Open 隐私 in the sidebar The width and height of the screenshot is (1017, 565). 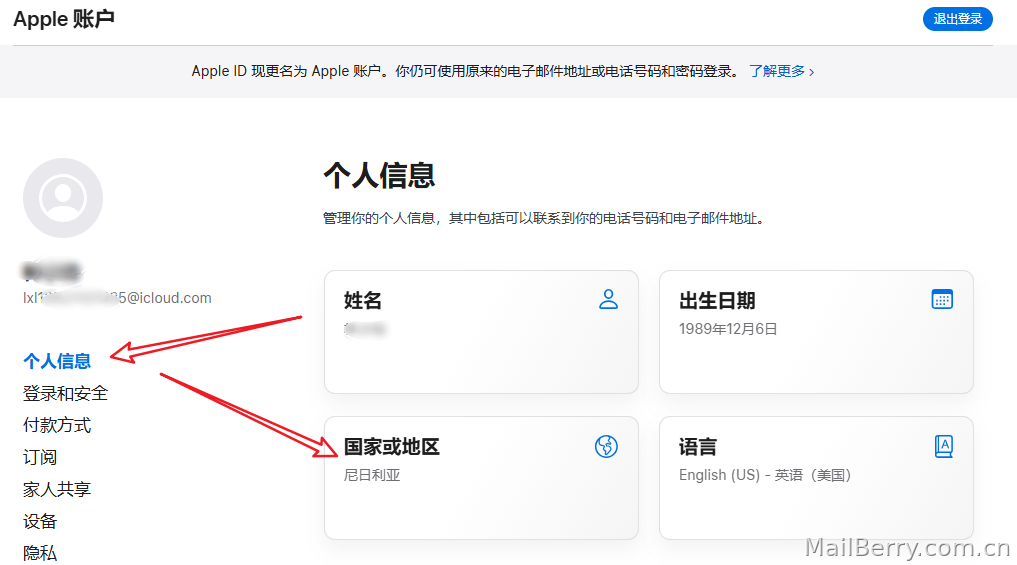[40, 553]
